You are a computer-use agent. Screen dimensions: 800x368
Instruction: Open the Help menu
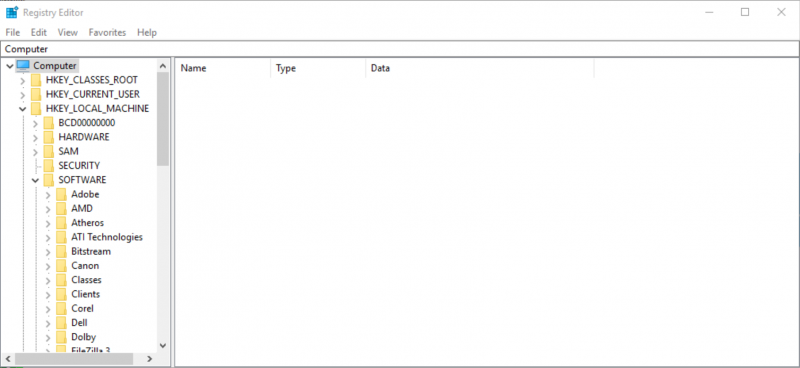point(147,32)
